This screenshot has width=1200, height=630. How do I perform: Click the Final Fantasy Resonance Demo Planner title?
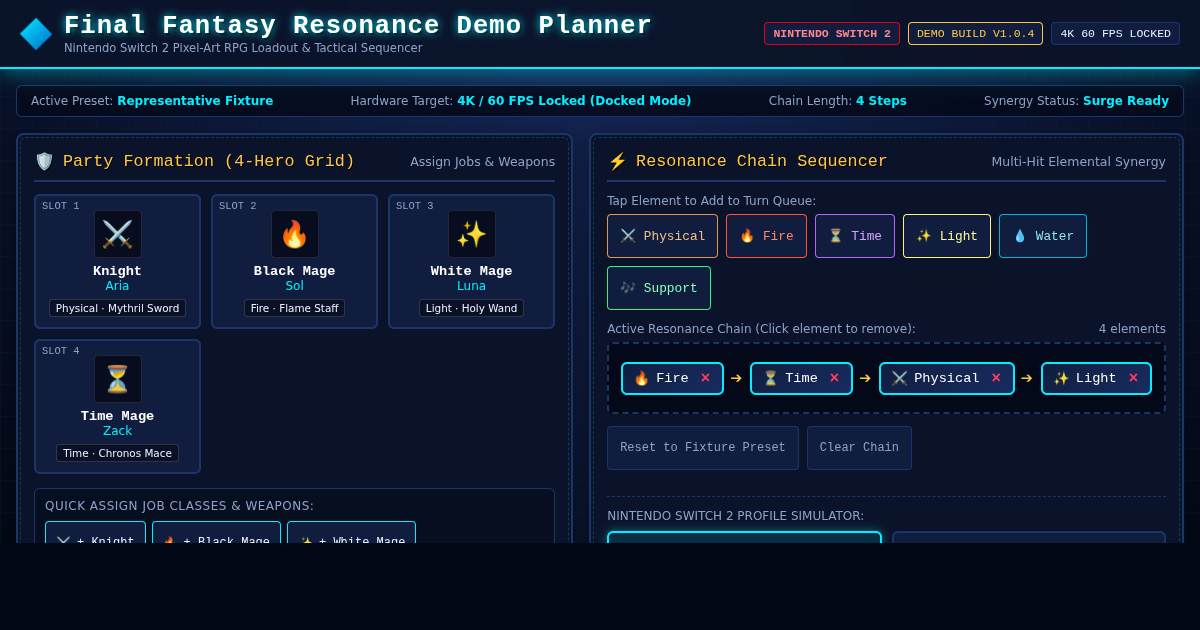(x=358, y=26)
